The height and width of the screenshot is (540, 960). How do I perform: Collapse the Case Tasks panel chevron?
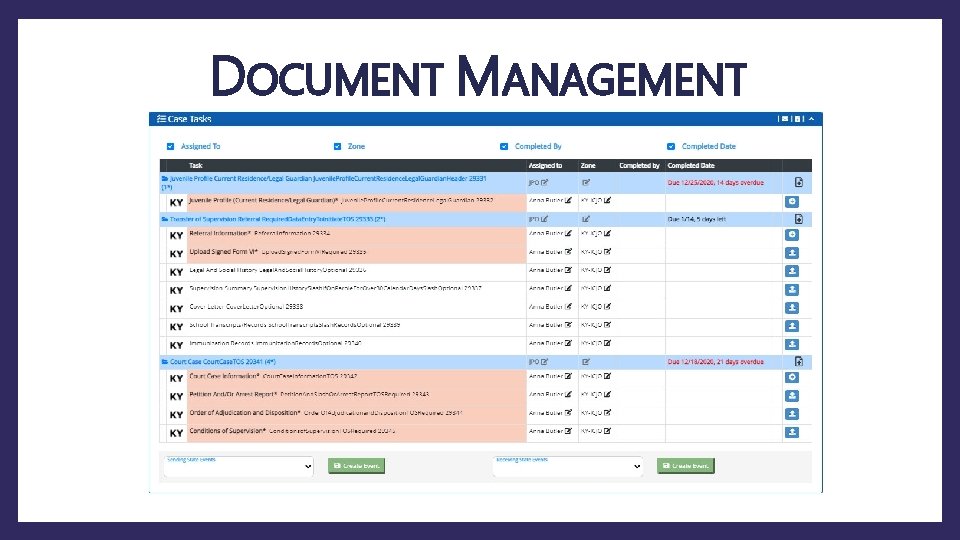811,119
